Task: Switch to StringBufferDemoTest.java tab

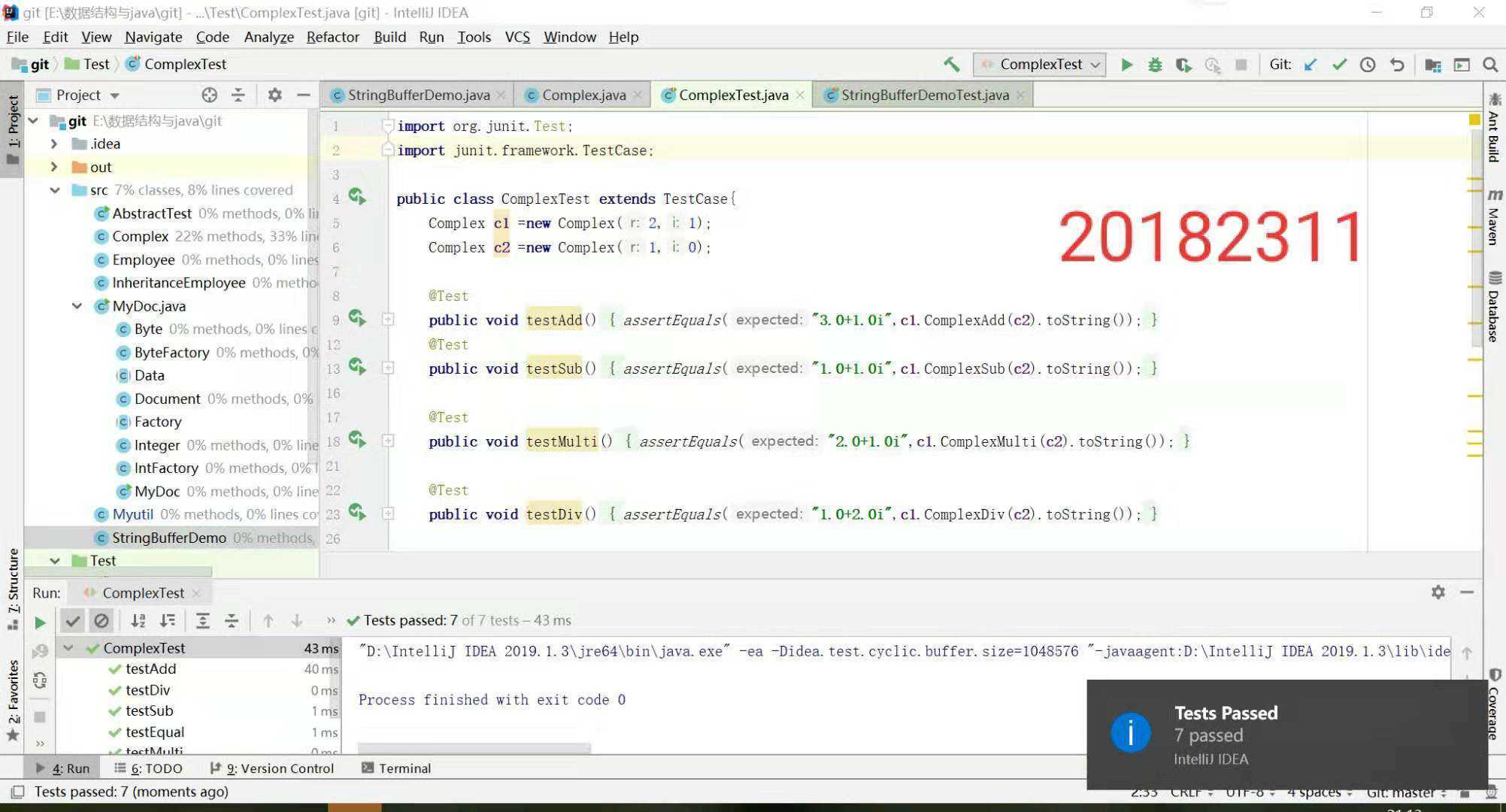Action: [x=924, y=95]
